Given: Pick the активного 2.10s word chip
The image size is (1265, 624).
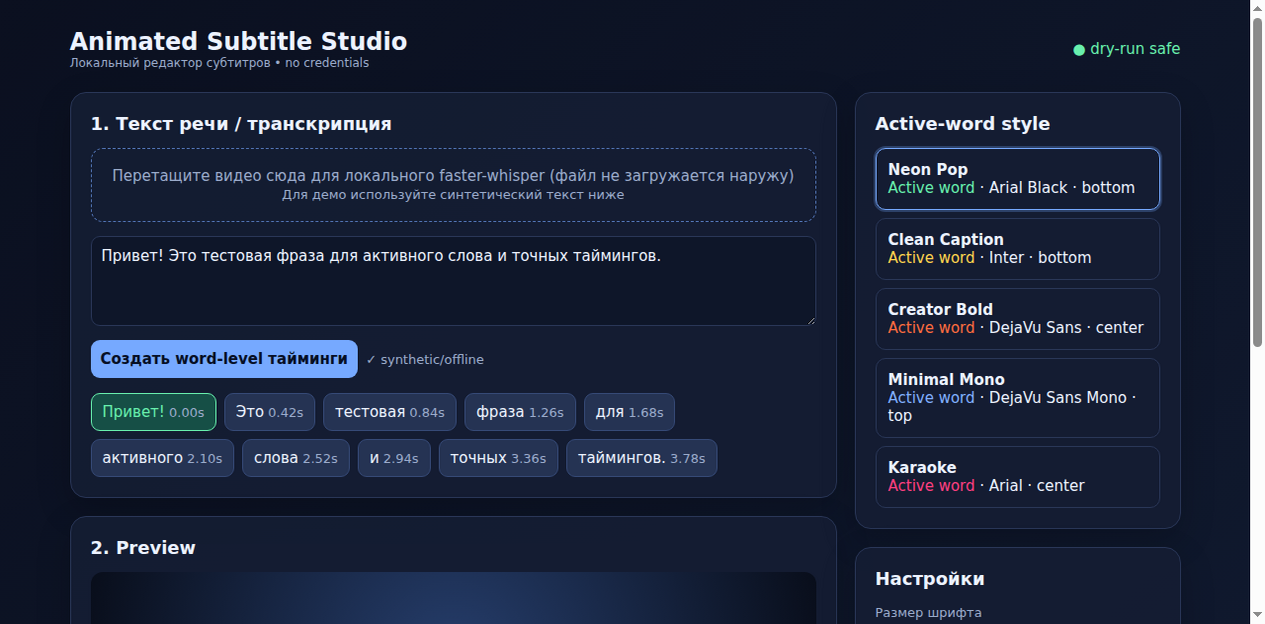Looking at the screenshot, I should 162,458.
